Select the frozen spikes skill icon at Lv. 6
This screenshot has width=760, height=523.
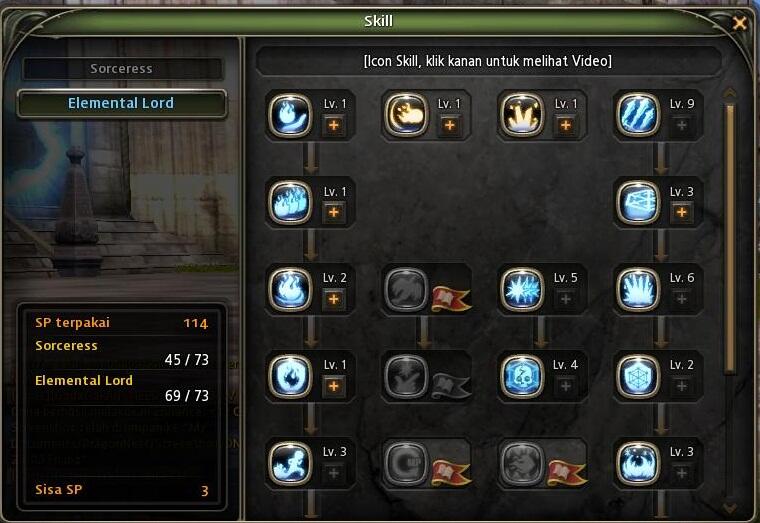(x=638, y=289)
